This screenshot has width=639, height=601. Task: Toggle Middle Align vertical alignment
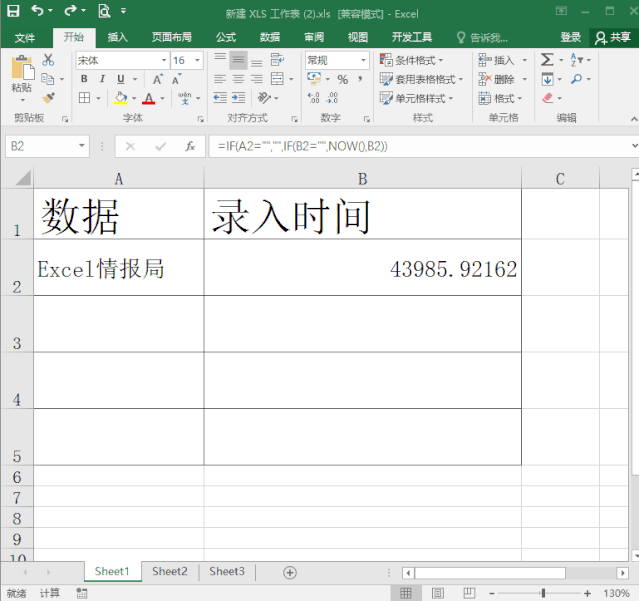[238, 60]
